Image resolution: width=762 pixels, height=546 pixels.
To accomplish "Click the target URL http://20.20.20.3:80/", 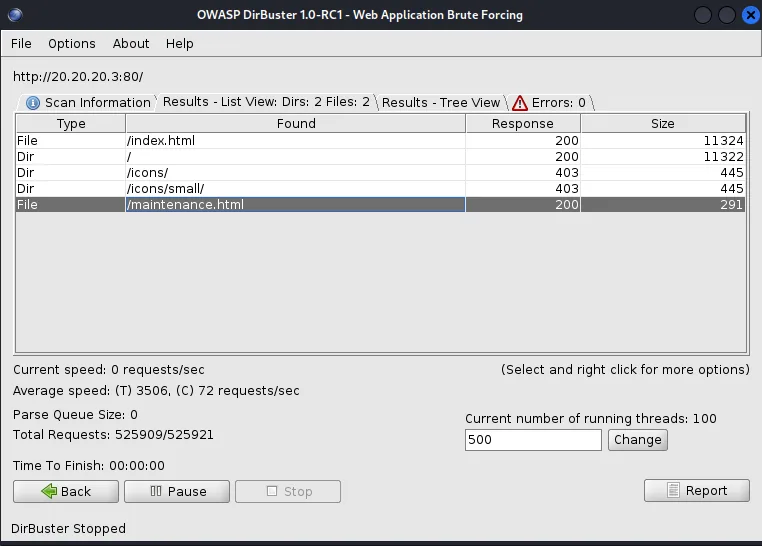I will 78,77.
